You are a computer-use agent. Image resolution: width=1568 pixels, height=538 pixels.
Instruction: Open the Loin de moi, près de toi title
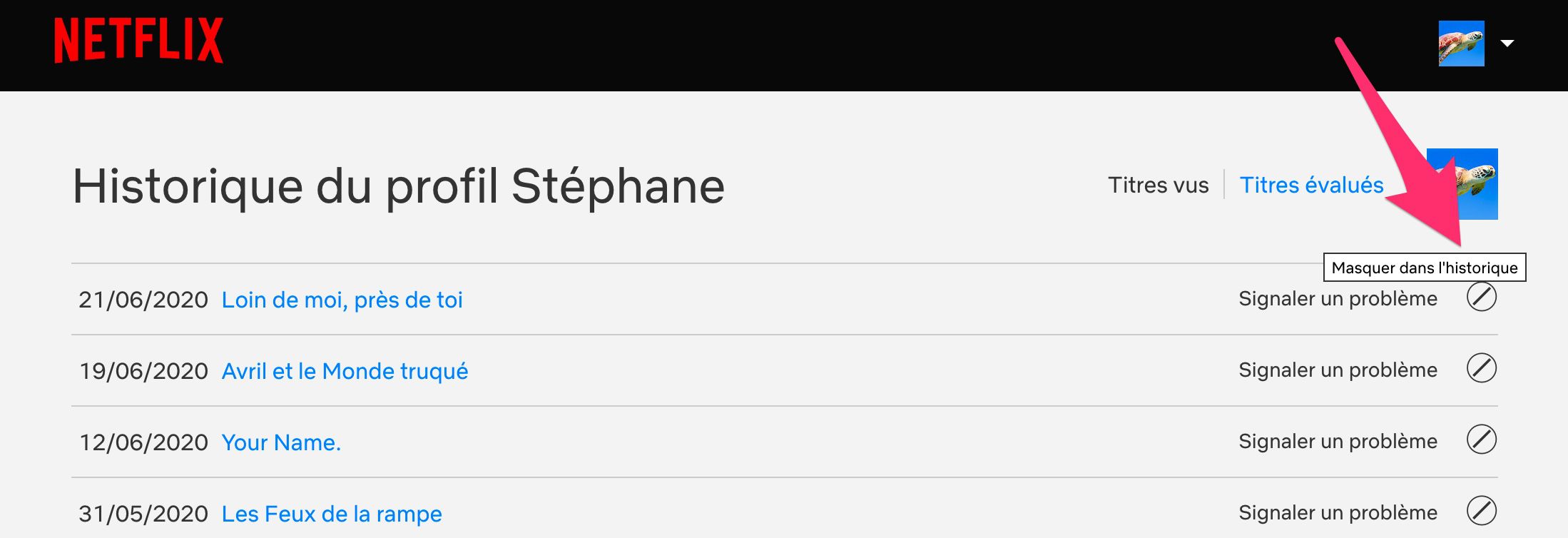click(x=342, y=300)
